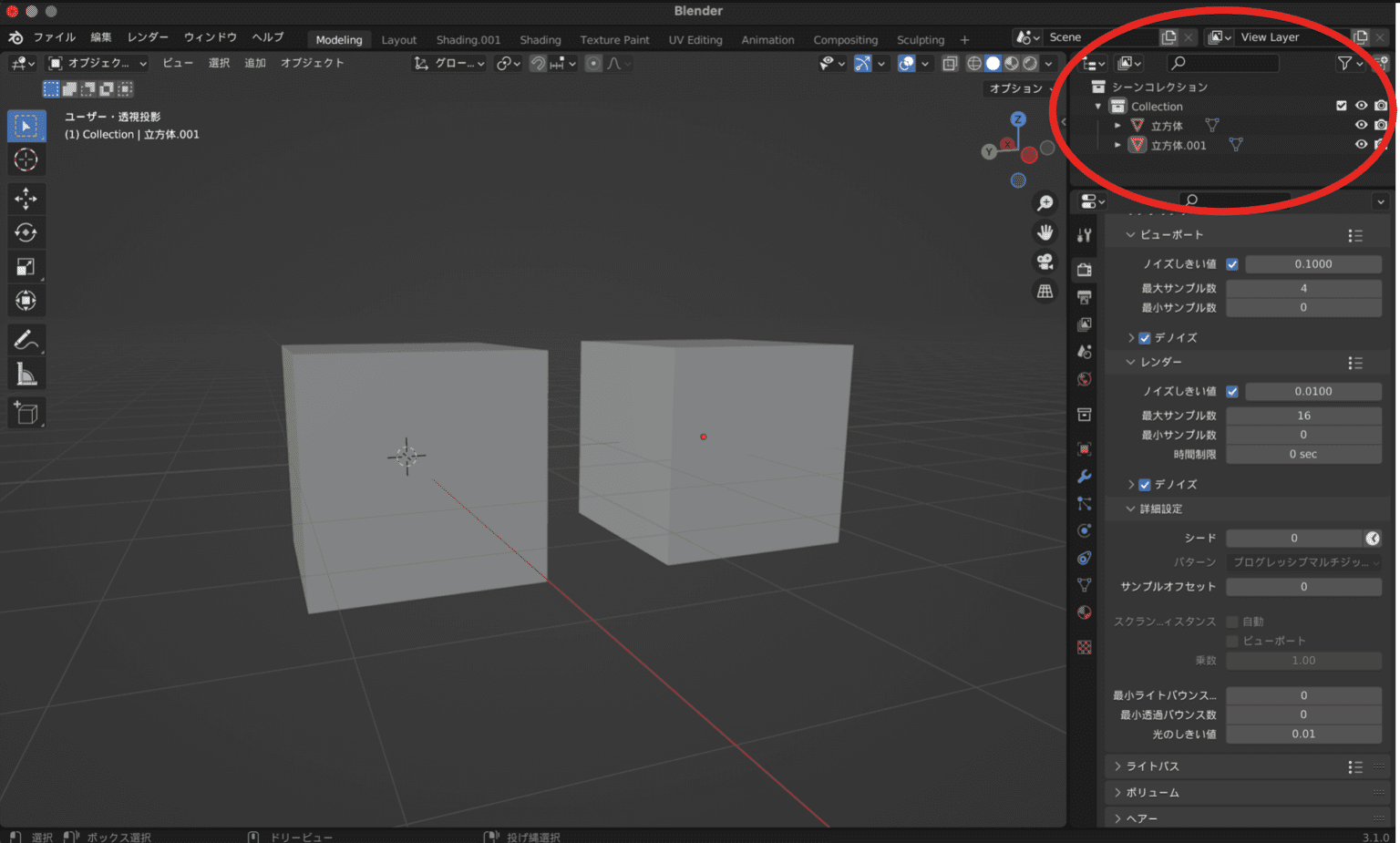The height and width of the screenshot is (843, 1400).
Task: Enable the レンダー Denoise checkbox
Action: point(1144,484)
